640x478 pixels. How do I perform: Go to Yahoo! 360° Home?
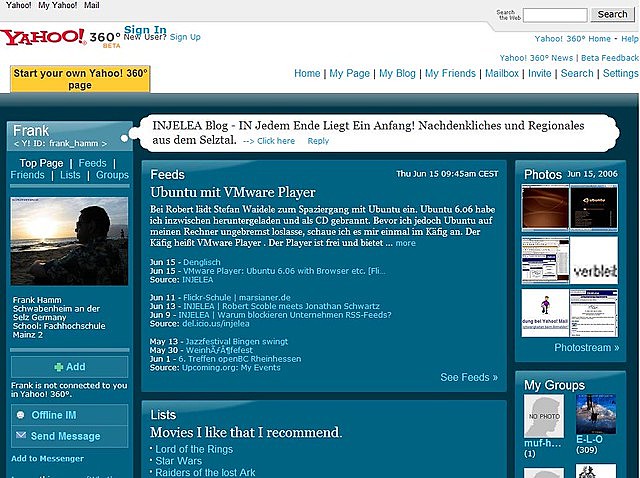tap(573, 39)
